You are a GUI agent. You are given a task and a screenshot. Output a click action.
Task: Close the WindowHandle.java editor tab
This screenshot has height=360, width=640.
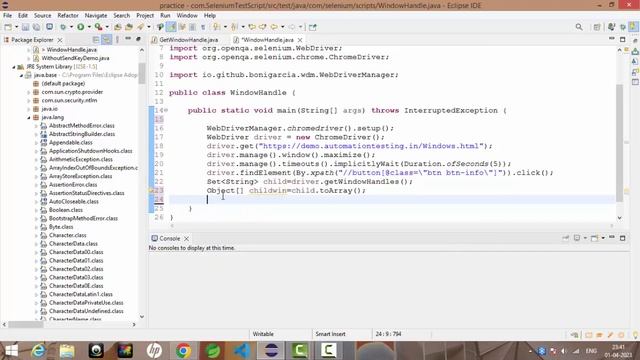click(x=300, y=40)
